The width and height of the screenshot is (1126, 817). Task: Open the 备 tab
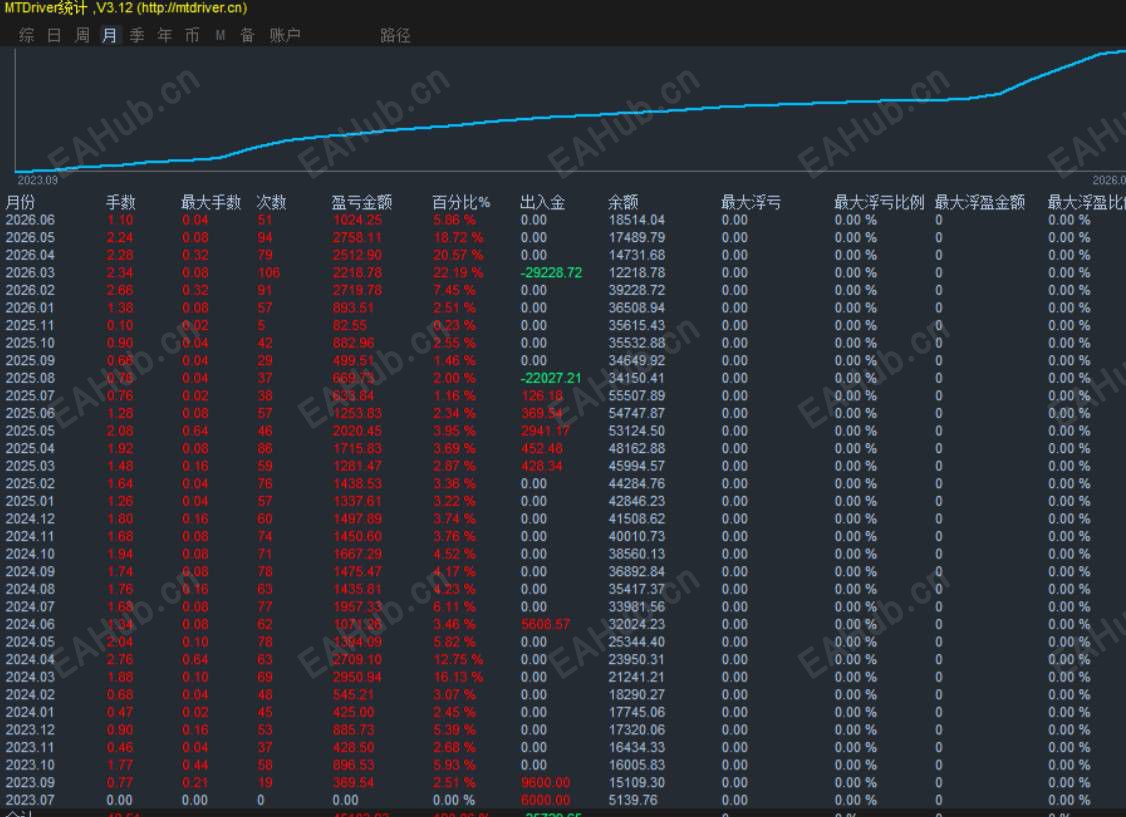pyautogui.click(x=247, y=35)
